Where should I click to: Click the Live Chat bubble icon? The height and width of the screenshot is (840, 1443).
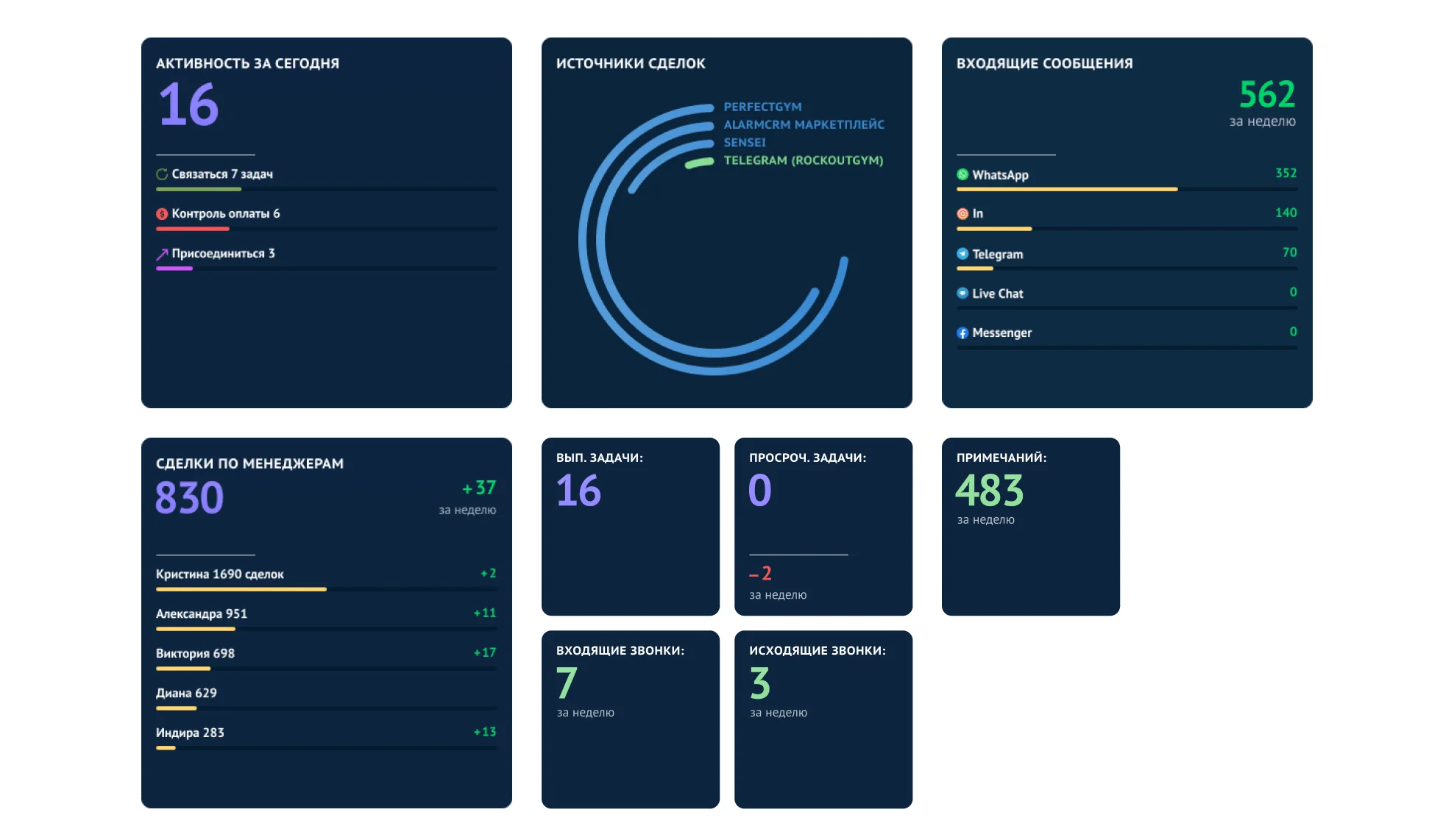tap(962, 293)
